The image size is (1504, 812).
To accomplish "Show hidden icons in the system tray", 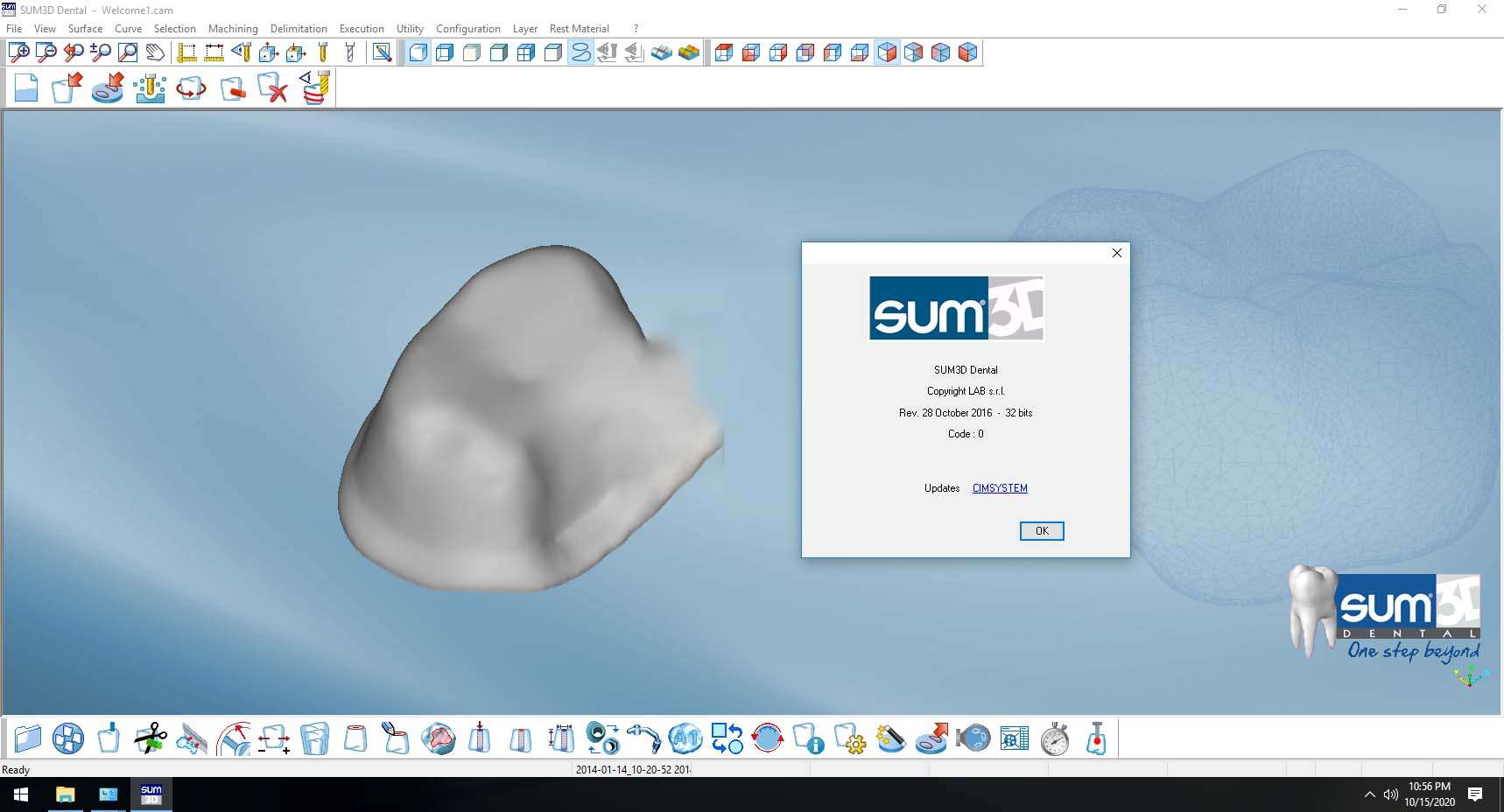I will click(1369, 794).
